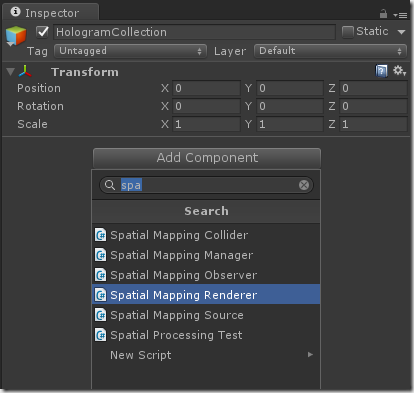414x393 pixels.
Task: Click the Rotation Y value field
Action: [x=290, y=106]
